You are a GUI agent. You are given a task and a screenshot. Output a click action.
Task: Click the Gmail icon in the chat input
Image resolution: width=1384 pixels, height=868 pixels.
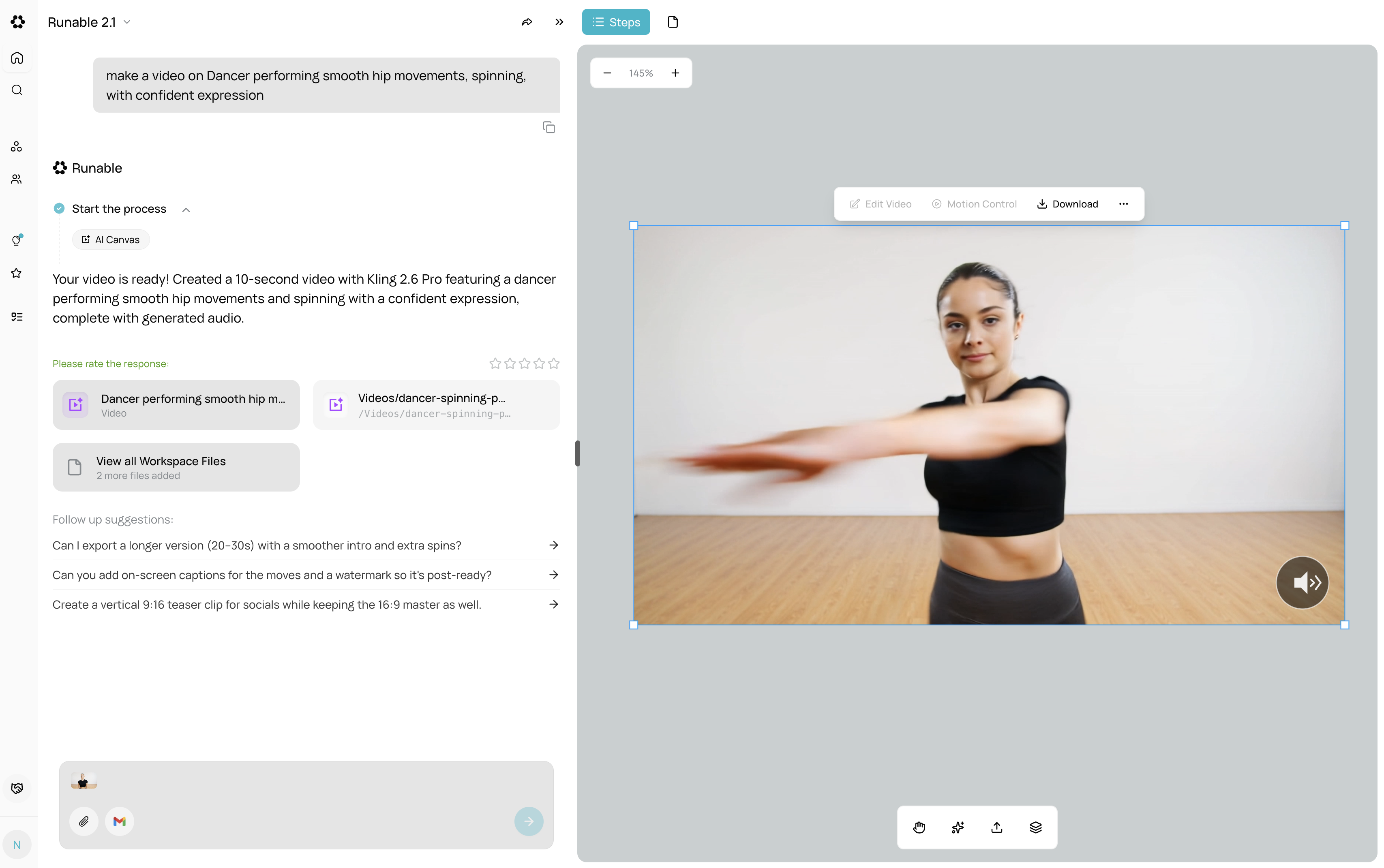[120, 821]
